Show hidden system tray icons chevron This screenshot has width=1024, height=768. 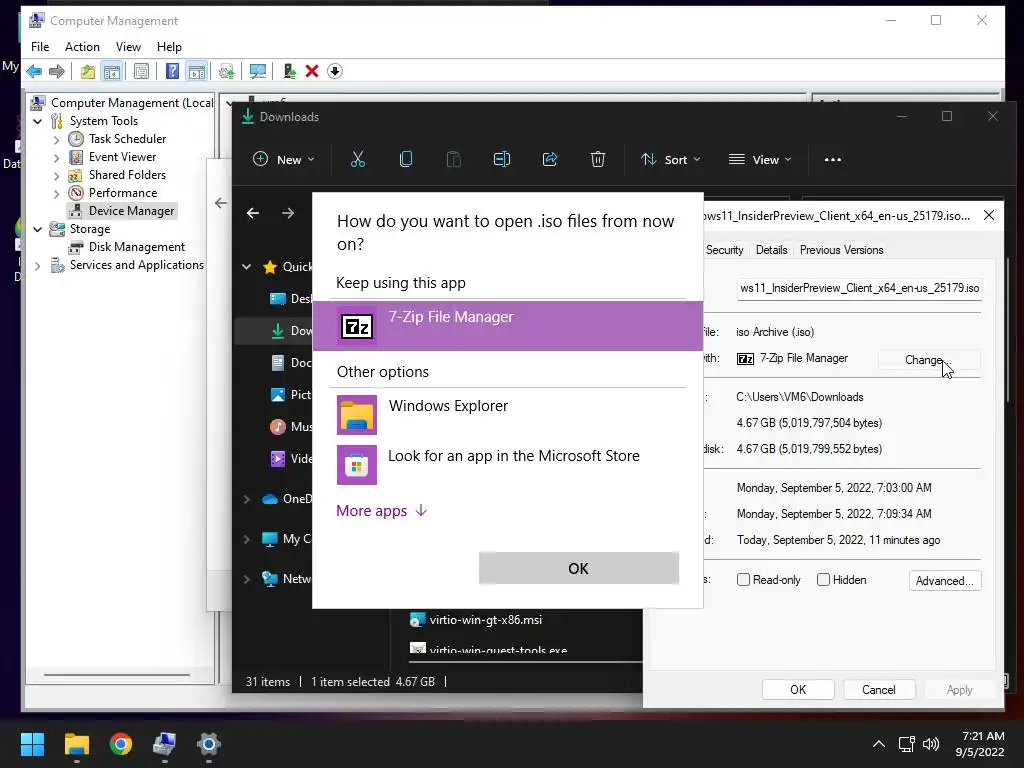(x=879, y=744)
